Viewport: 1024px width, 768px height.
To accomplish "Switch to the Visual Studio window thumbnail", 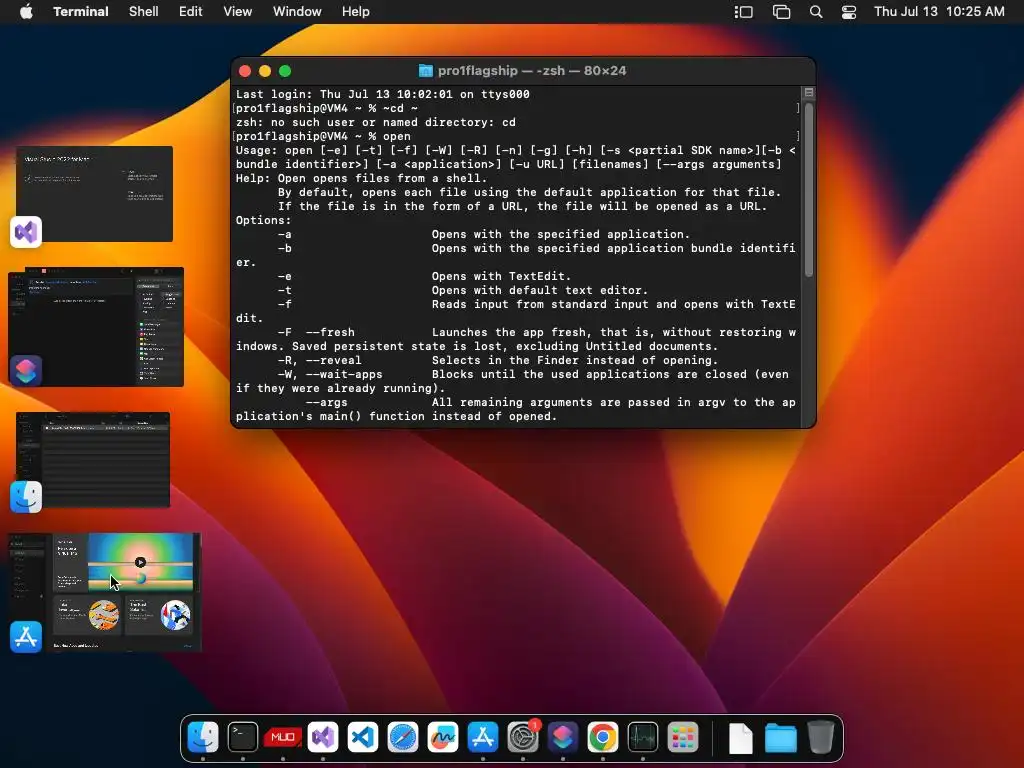I will point(95,194).
